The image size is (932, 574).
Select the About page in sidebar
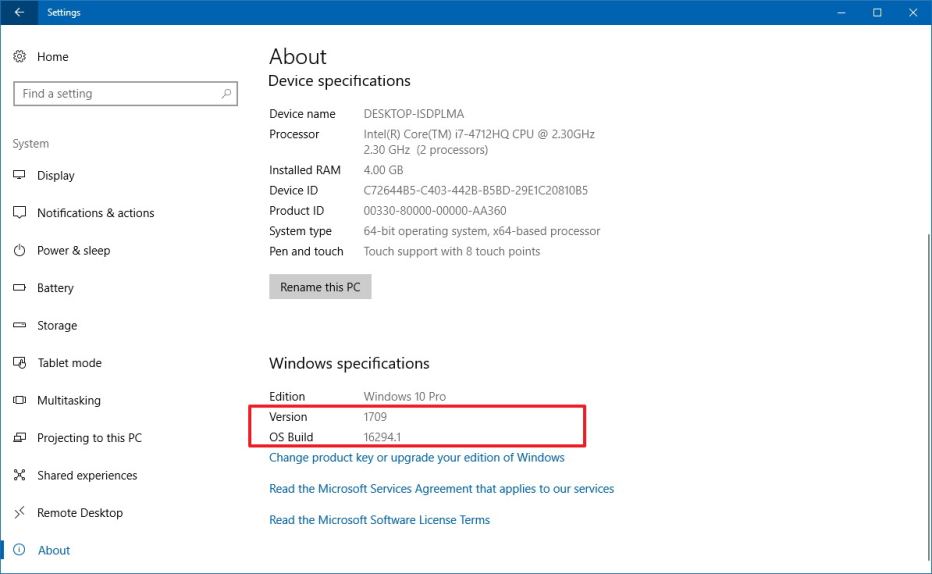pyautogui.click(x=54, y=550)
